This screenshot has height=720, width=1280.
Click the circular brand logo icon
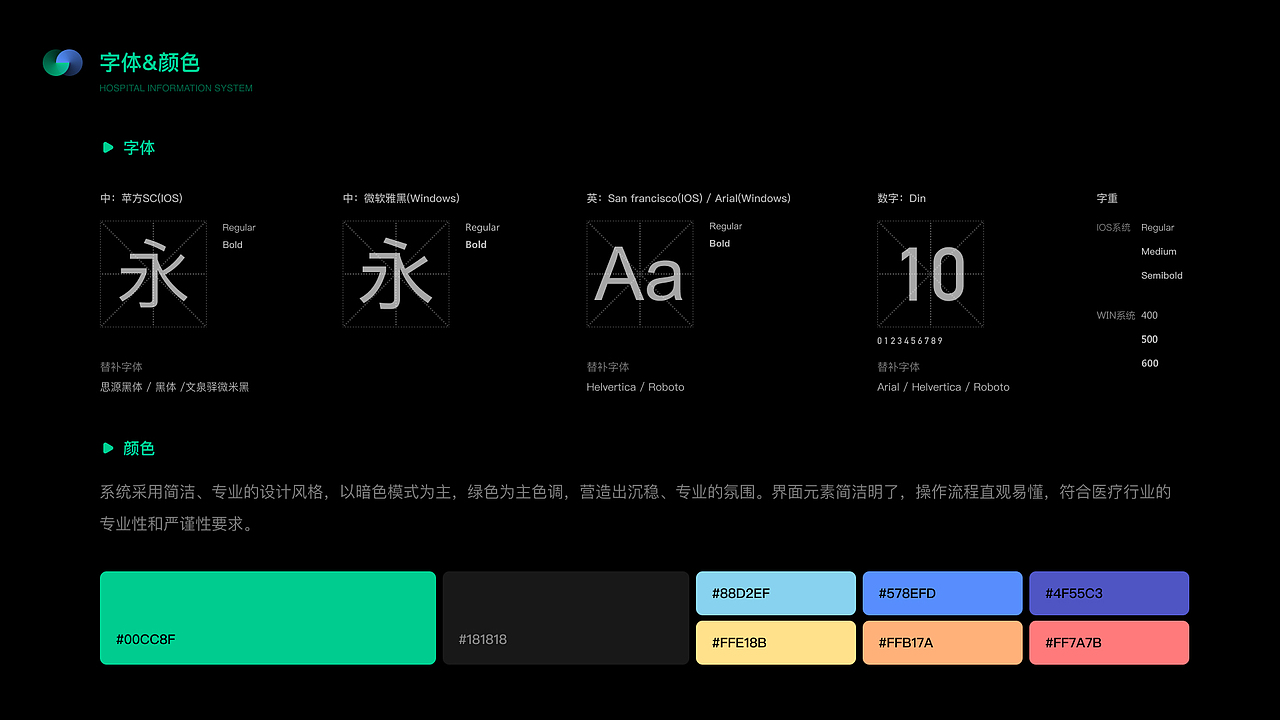62,62
